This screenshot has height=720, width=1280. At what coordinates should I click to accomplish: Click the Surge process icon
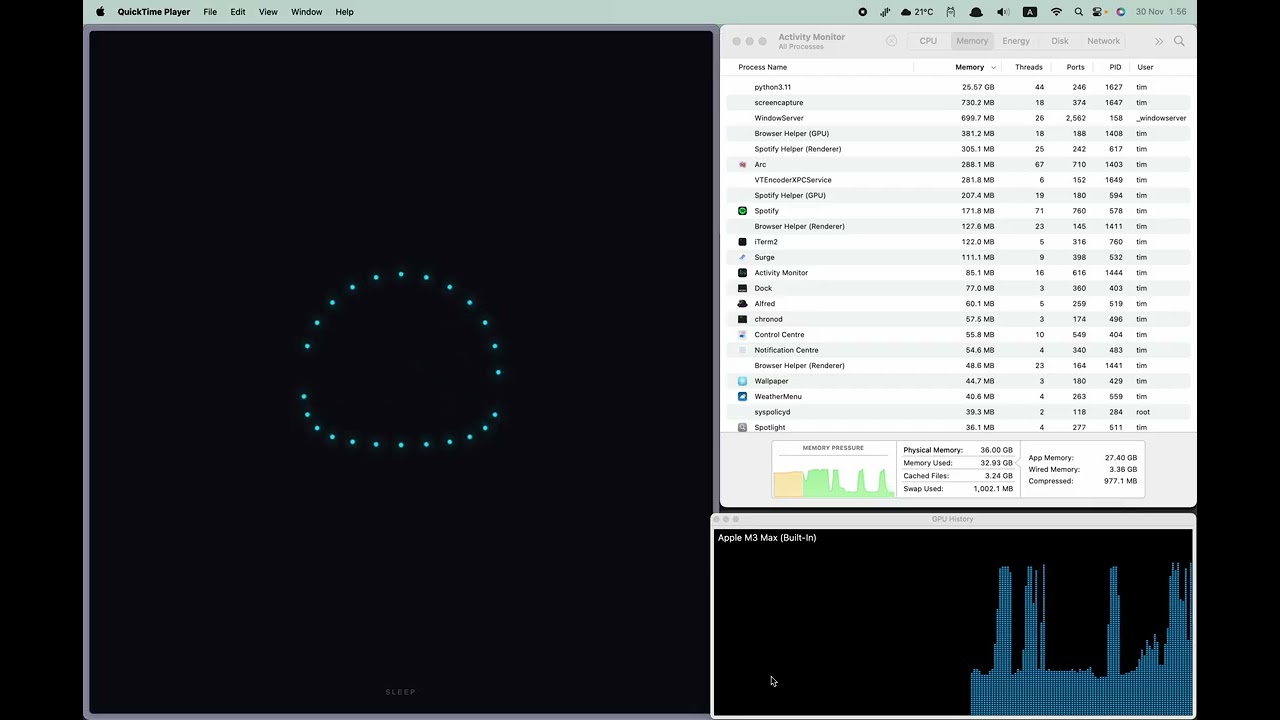pyautogui.click(x=742, y=257)
